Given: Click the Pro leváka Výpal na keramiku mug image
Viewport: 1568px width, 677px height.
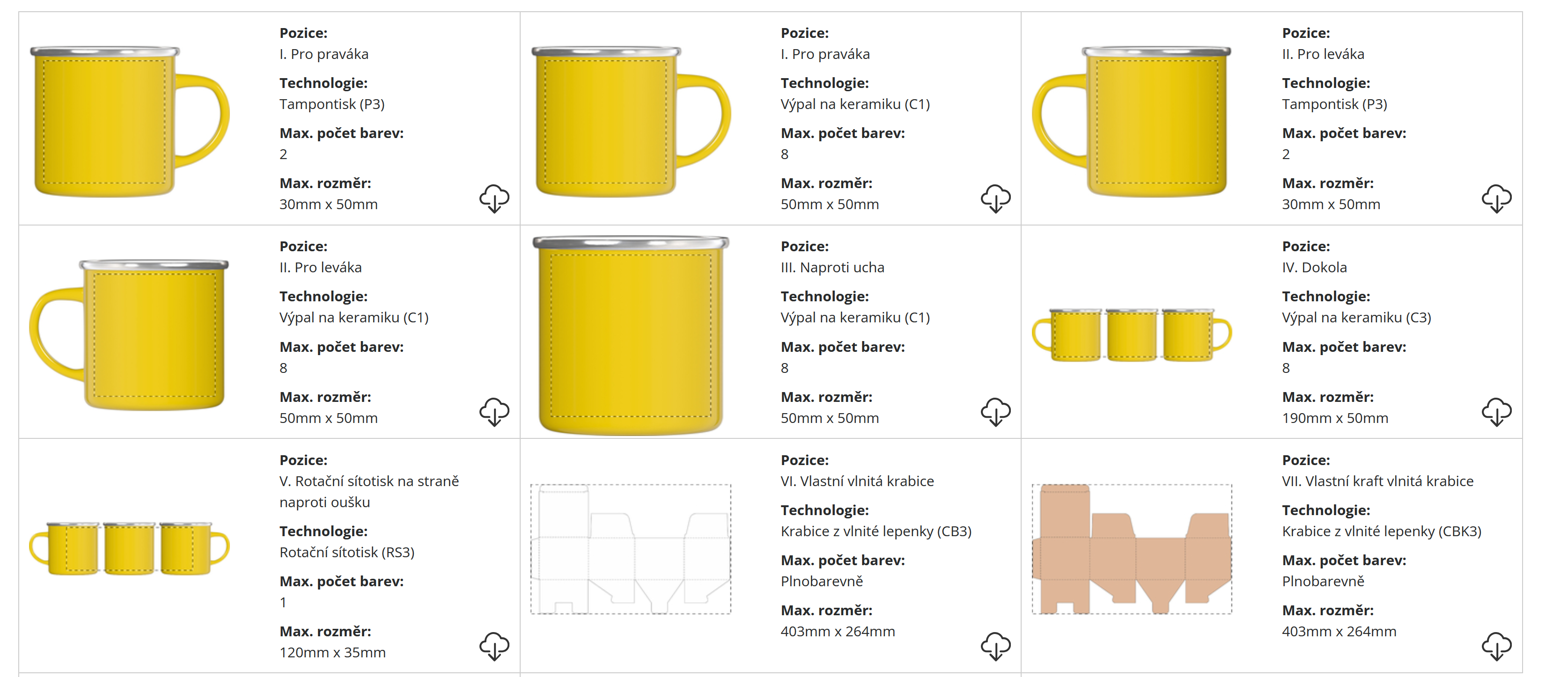Looking at the screenshot, I should point(129,335).
